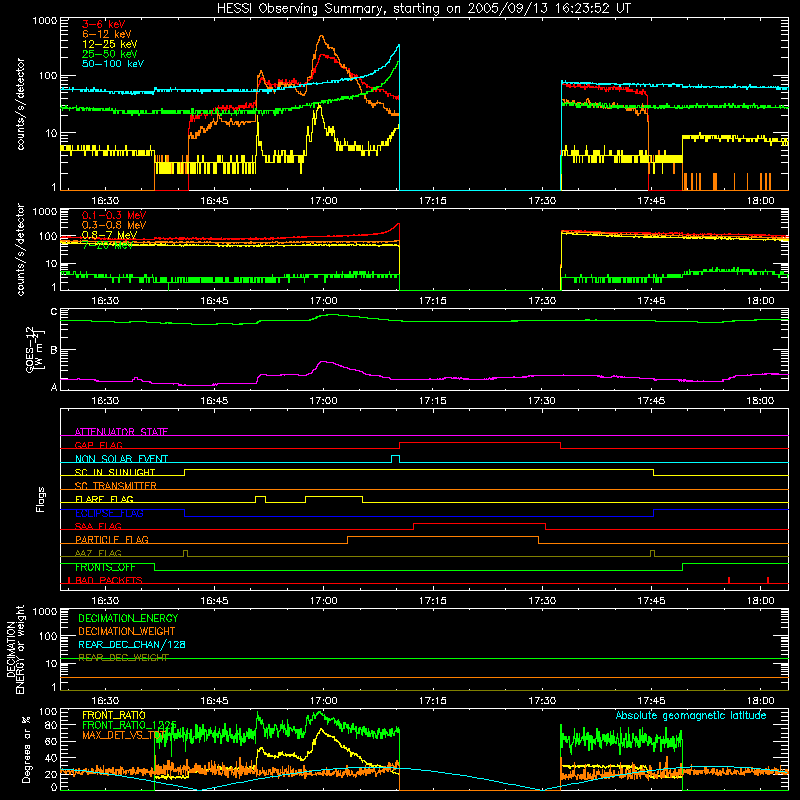Click the SC_IN_SUNLIGHT flag label

click(x=115, y=472)
